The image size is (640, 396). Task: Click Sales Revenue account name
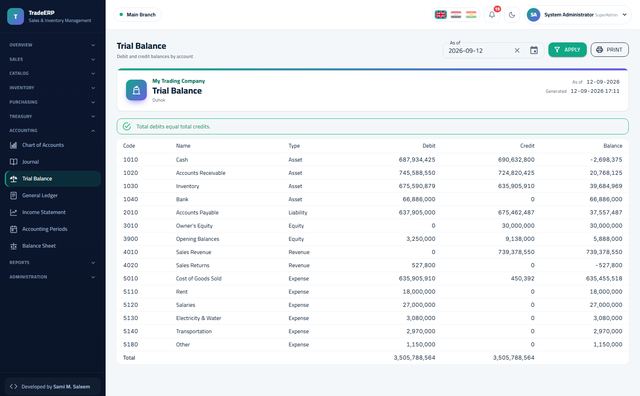[x=193, y=252]
